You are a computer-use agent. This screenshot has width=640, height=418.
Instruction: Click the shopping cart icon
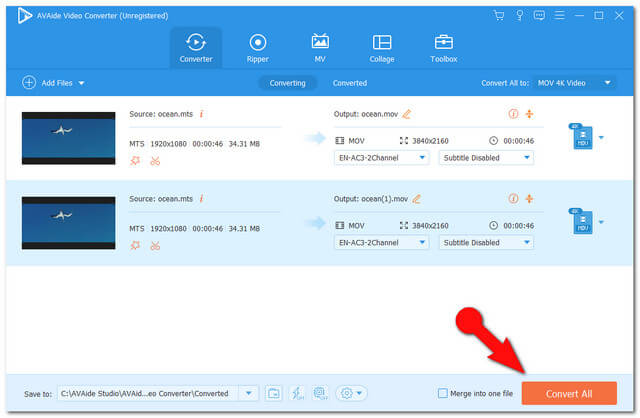(499, 16)
